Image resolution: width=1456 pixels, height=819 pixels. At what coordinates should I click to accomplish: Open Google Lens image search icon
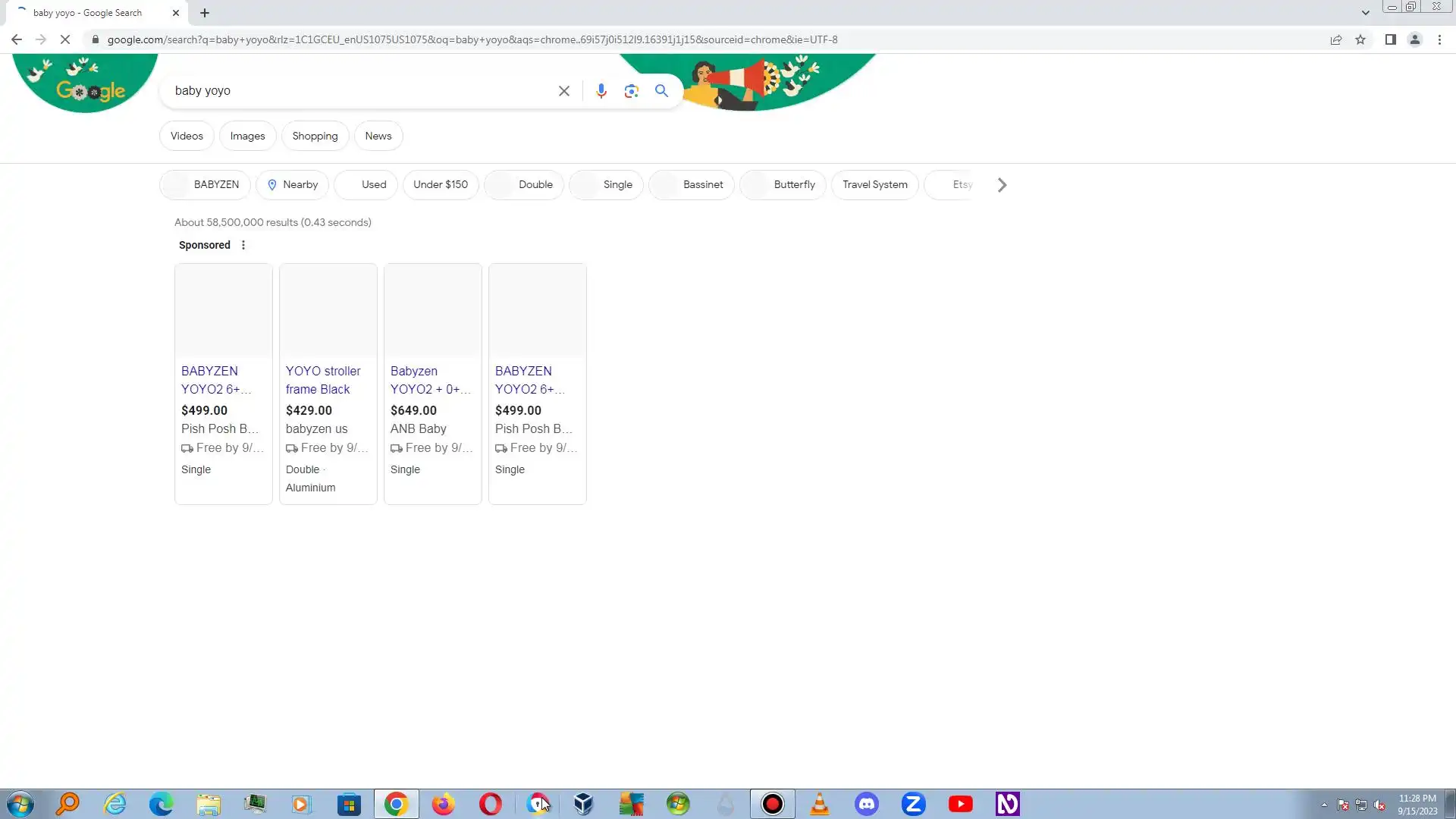pyautogui.click(x=631, y=91)
